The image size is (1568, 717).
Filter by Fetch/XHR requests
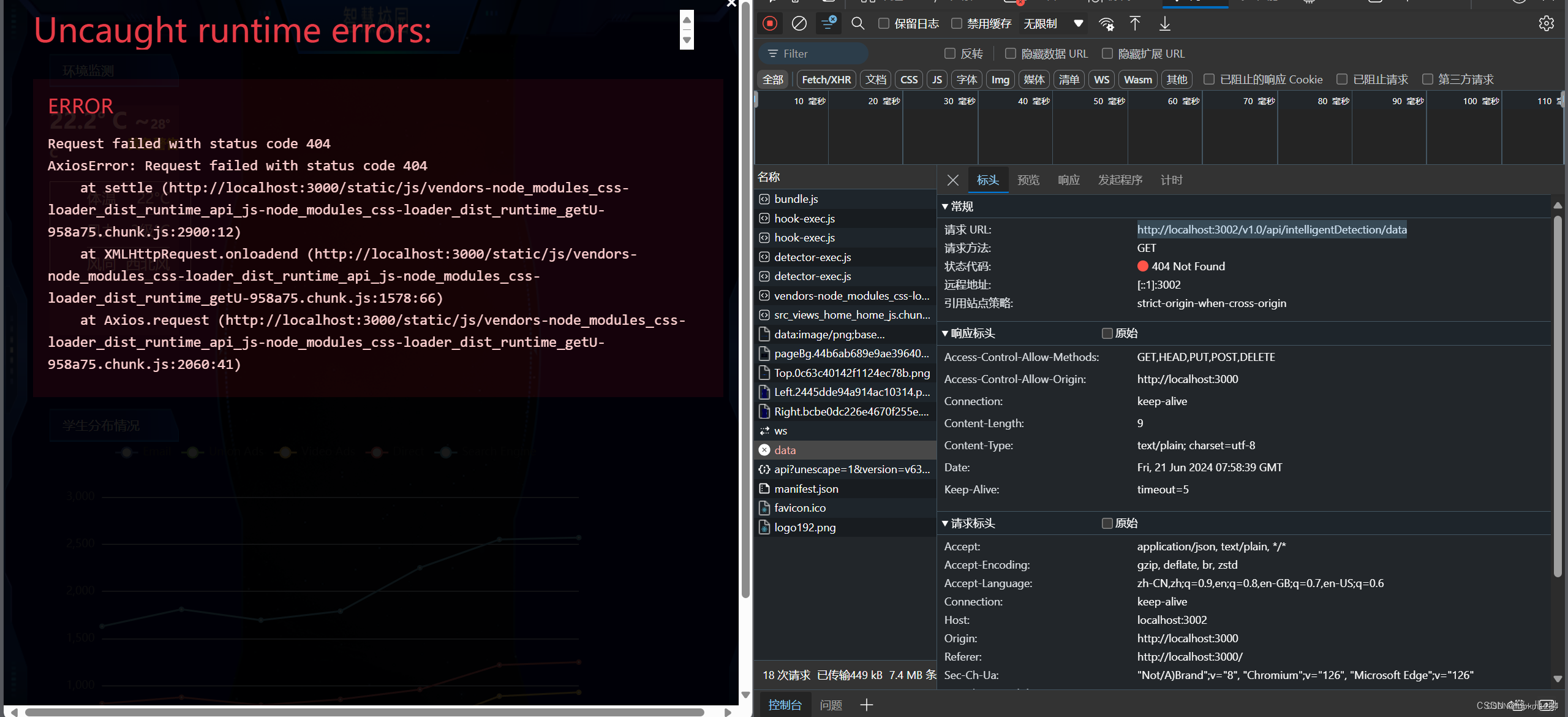(826, 80)
